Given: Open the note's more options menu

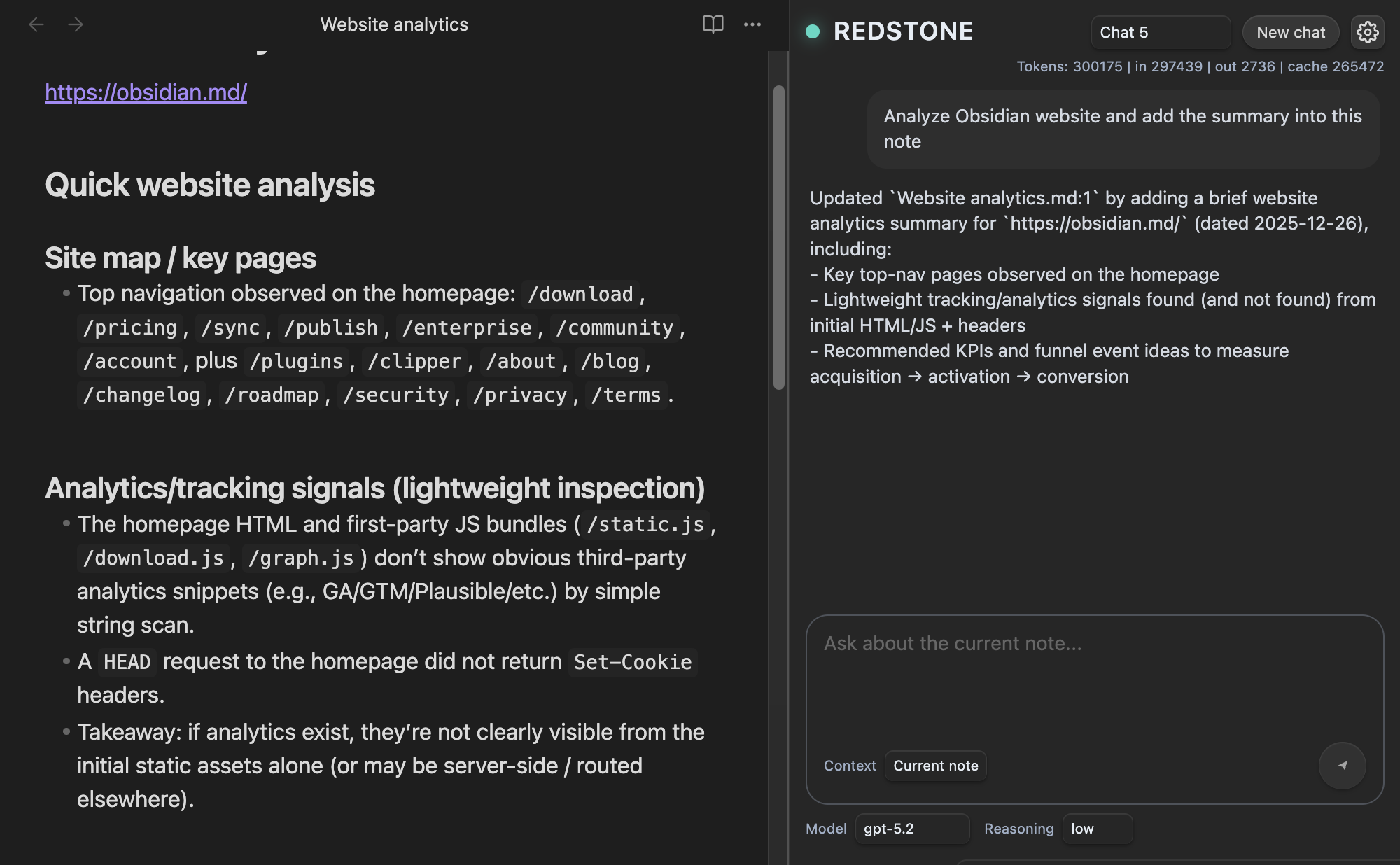Looking at the screenshot, I should 752,24.
